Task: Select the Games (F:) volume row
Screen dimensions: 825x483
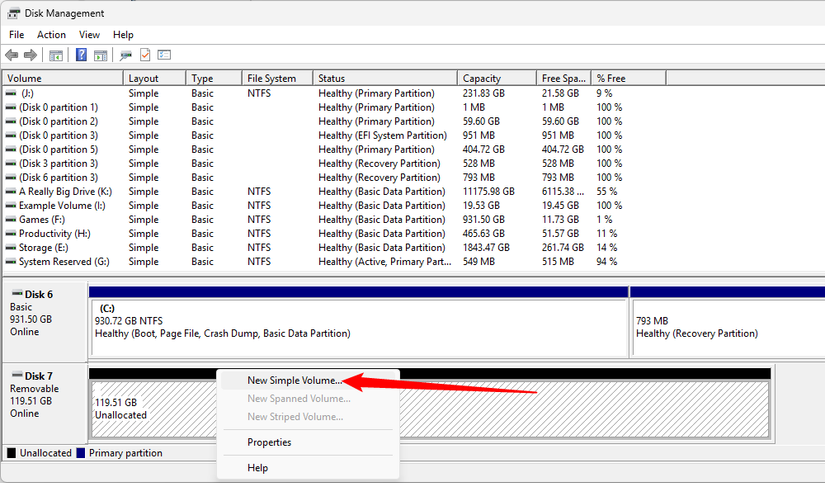Action: 41,219
